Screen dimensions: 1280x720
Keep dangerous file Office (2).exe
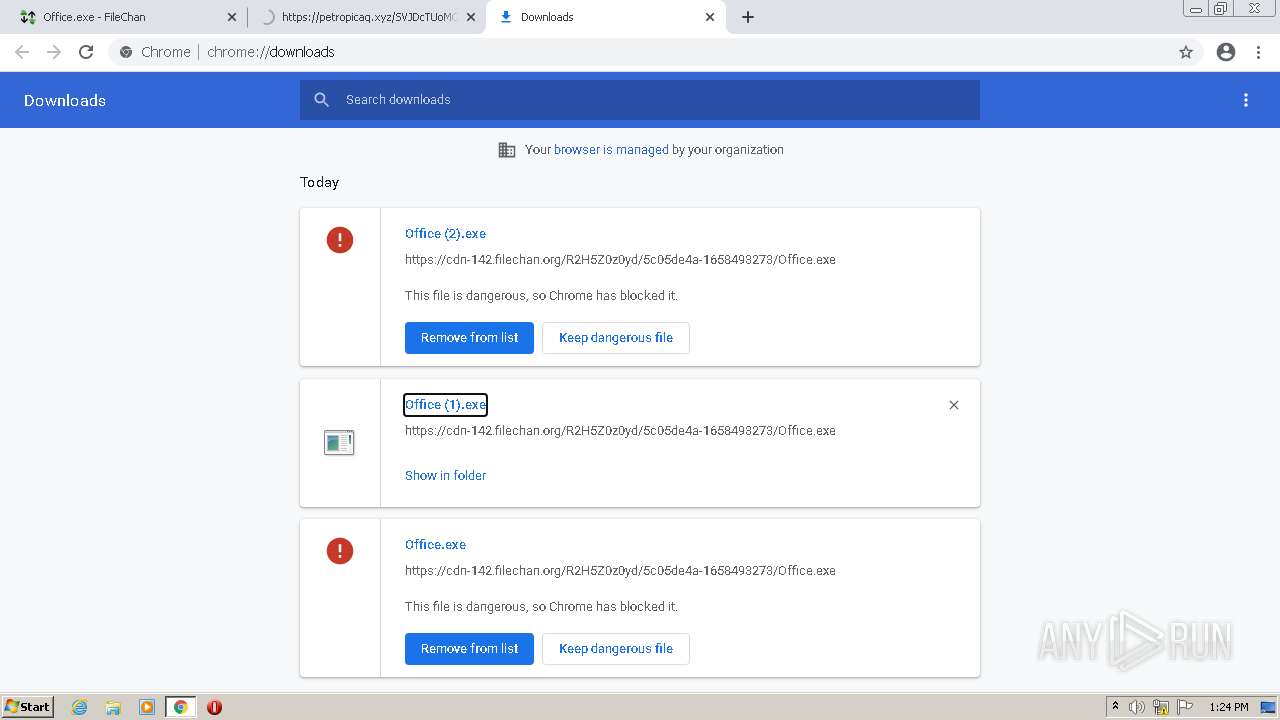pyautogui.click(x=615, y=338)
